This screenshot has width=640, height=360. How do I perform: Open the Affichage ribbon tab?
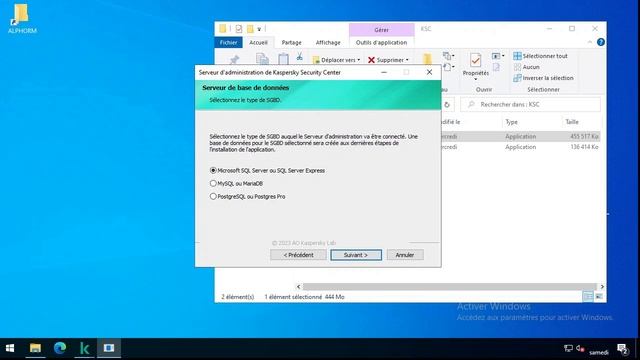[328, 42]
